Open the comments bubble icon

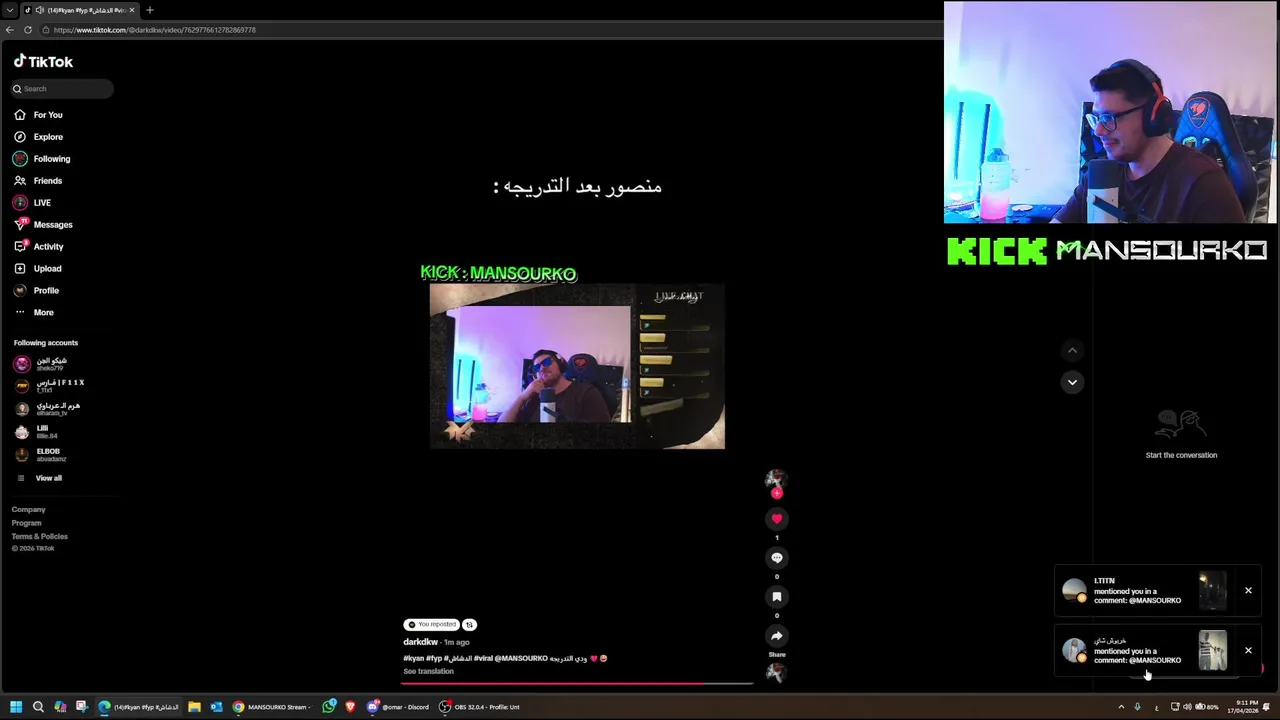[777, 558]
